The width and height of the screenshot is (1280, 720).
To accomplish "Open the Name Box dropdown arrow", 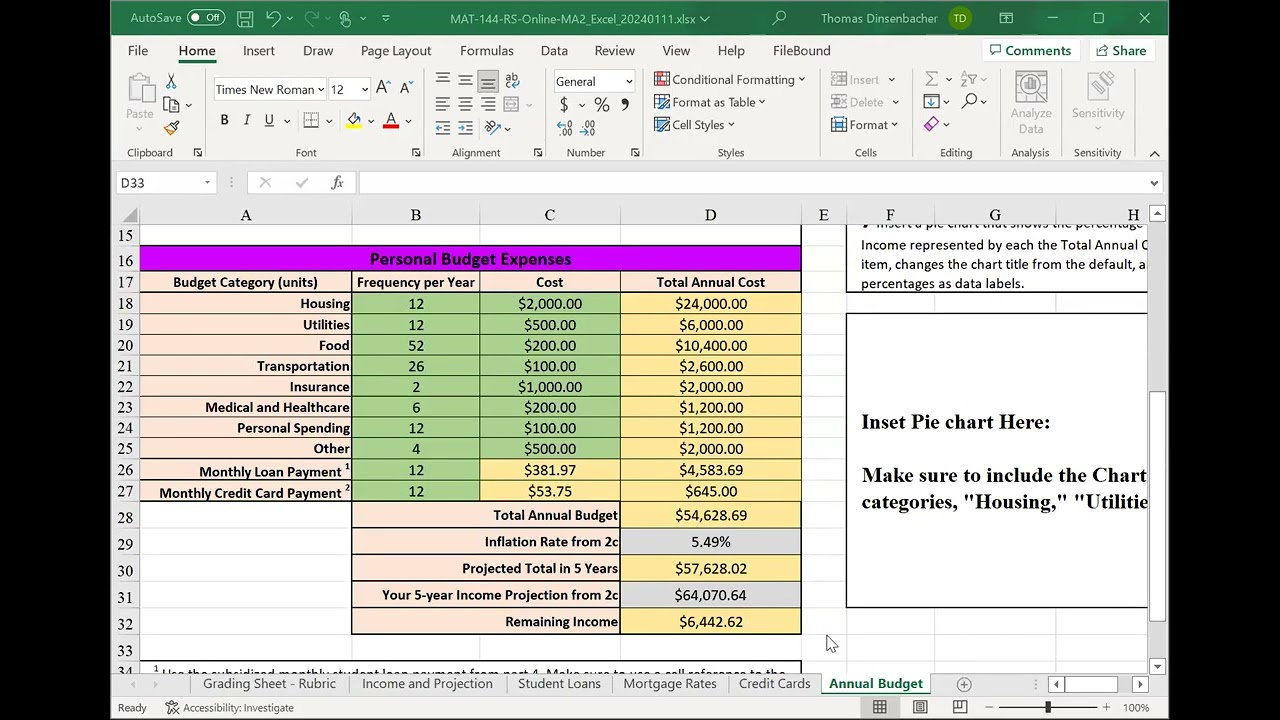I will coord(207,183).
